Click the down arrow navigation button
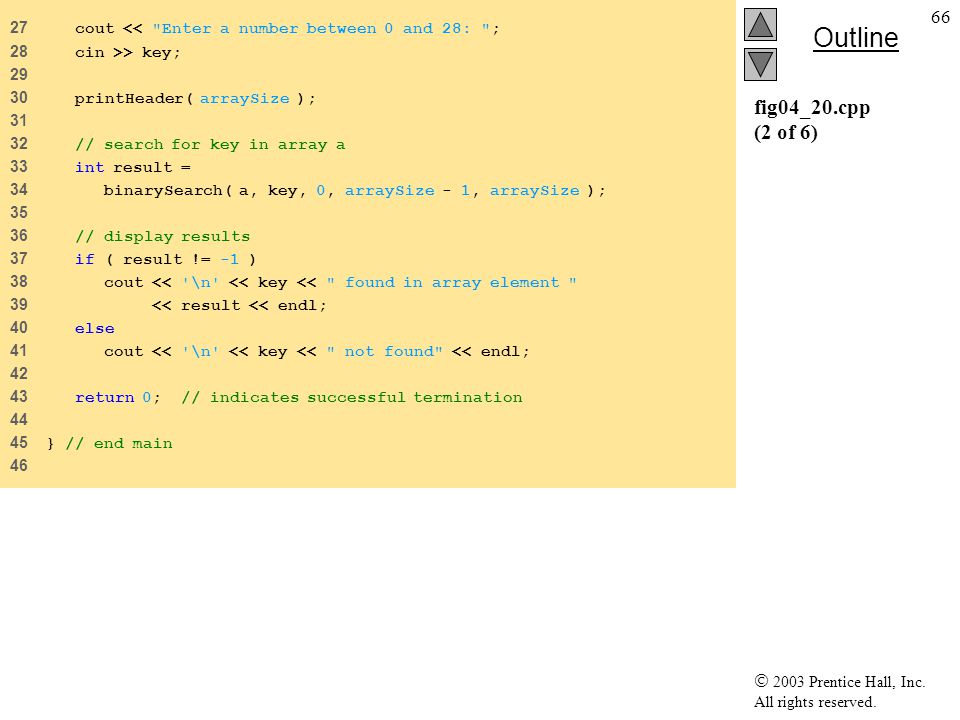 point(760,64)
